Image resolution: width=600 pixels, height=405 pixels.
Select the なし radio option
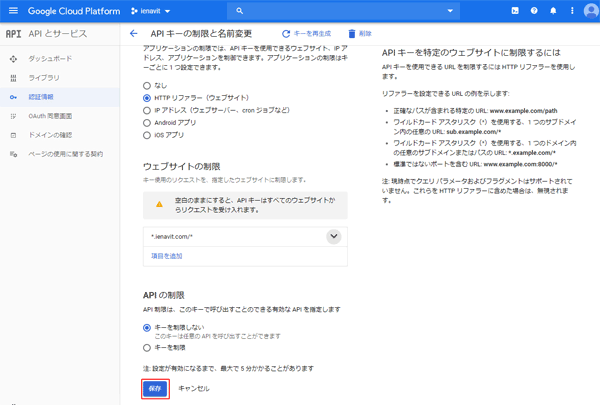[x=147, y=85]
